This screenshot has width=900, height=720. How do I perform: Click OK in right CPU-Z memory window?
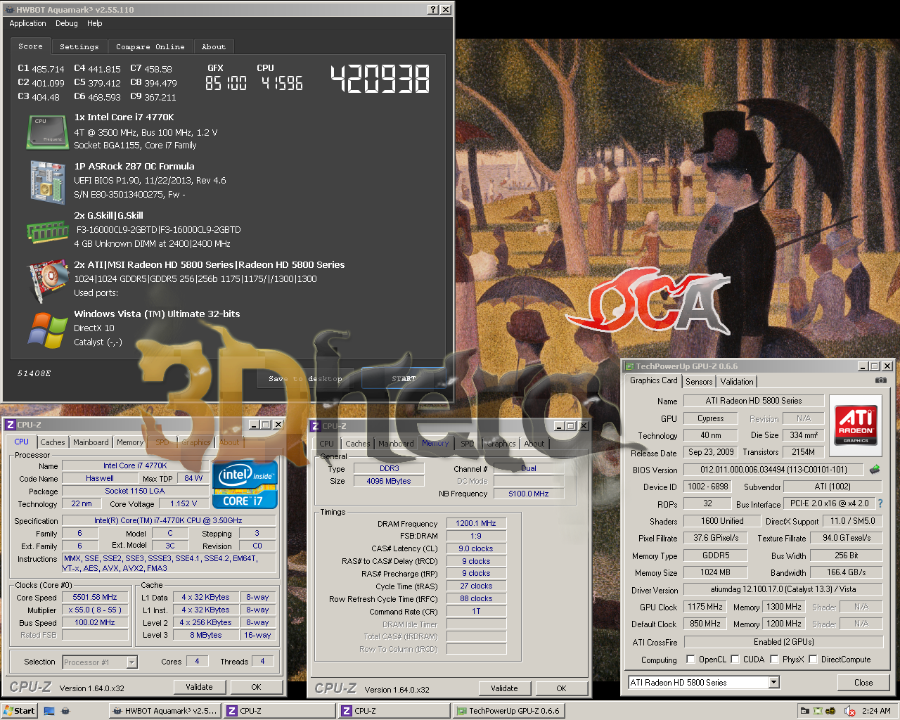[561, 688]
